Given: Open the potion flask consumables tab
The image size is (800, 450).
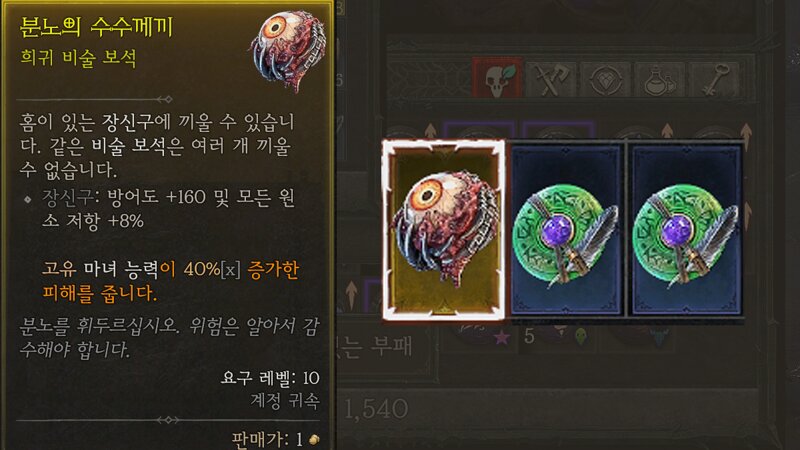Looking at the screenshot, I should point(659,80).
